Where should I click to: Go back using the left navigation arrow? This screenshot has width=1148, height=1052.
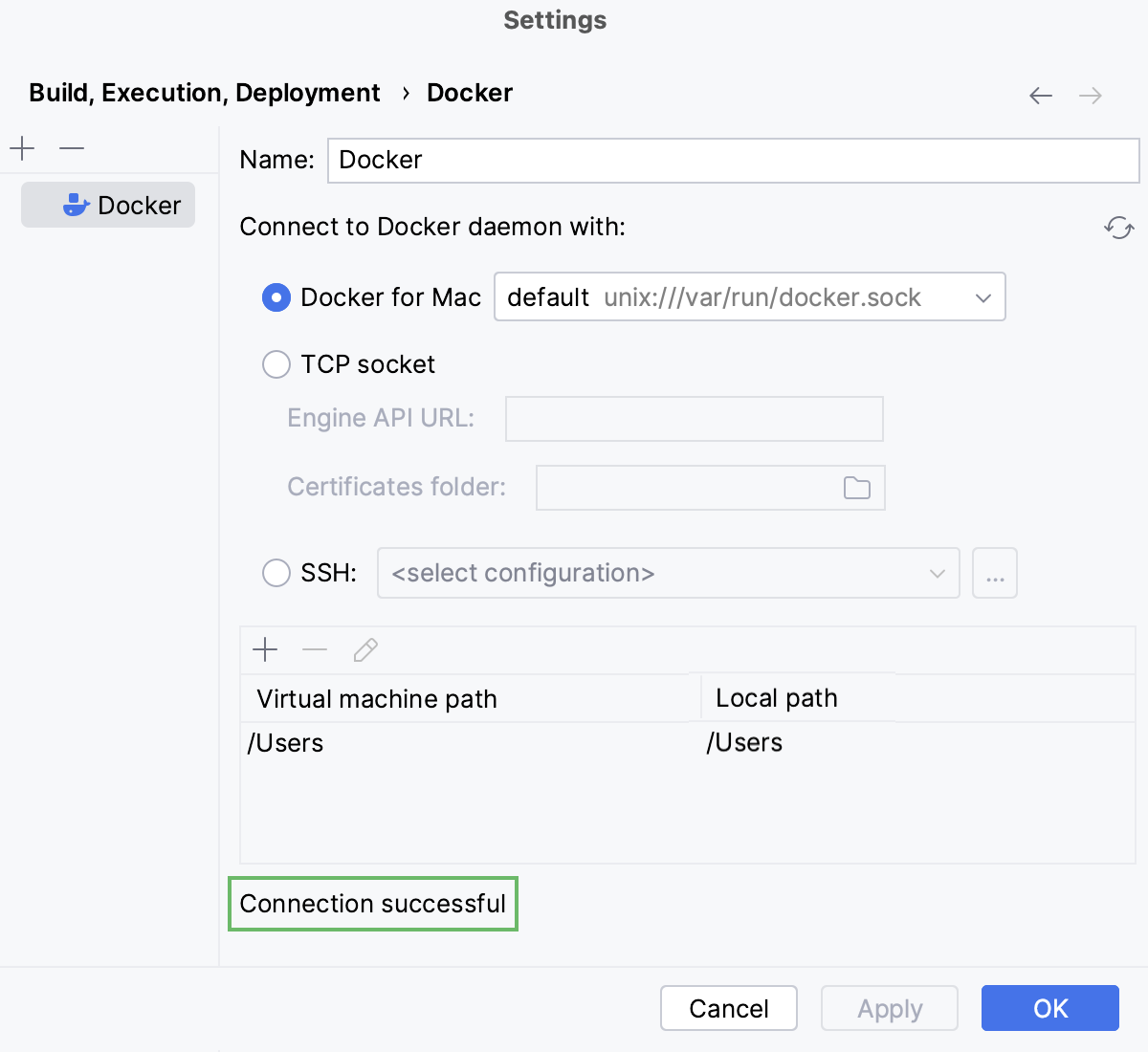point(1040,95)
